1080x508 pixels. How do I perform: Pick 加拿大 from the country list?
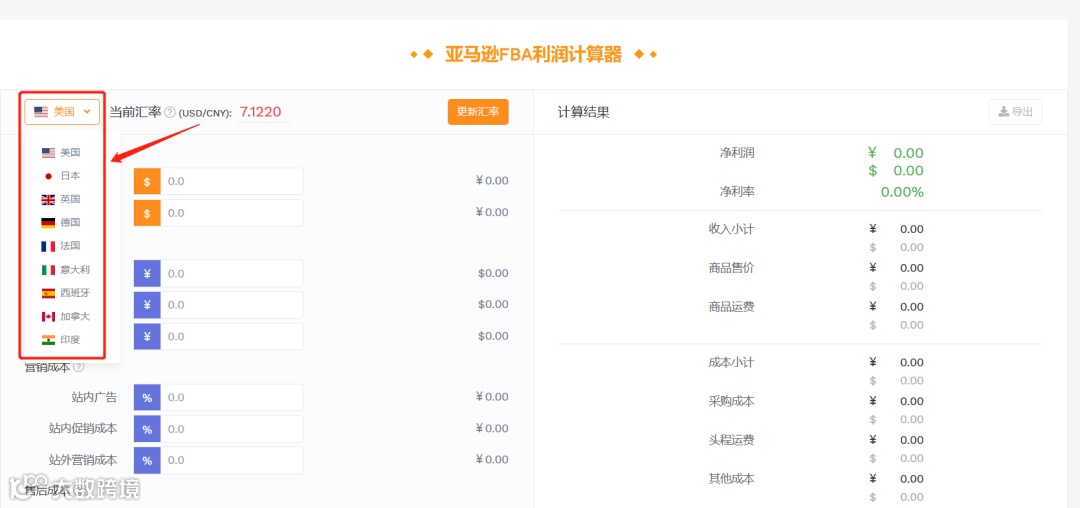click(73, 316)
